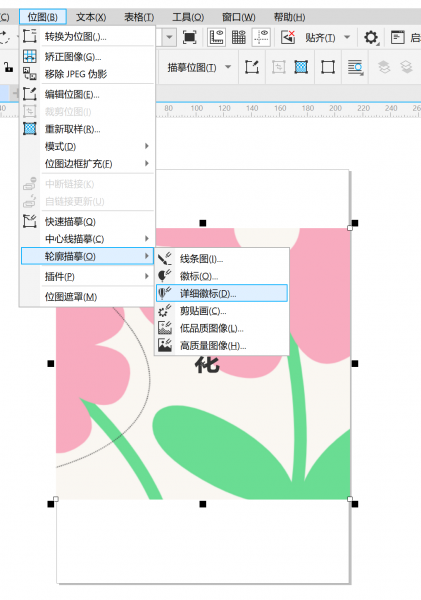The image size is (421, 600).
Task: Click the resample property bar icon
Action: [x=301, y=67]
